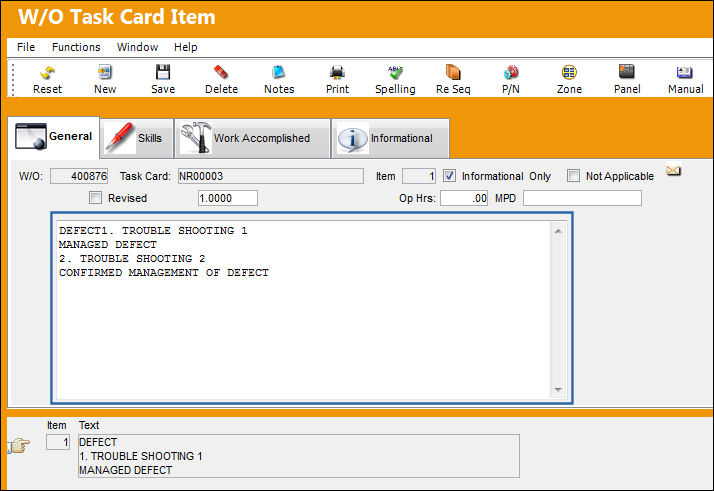The image size is (714, 491).
Task: Open the Functions menu
Action: tap(76, 47)
